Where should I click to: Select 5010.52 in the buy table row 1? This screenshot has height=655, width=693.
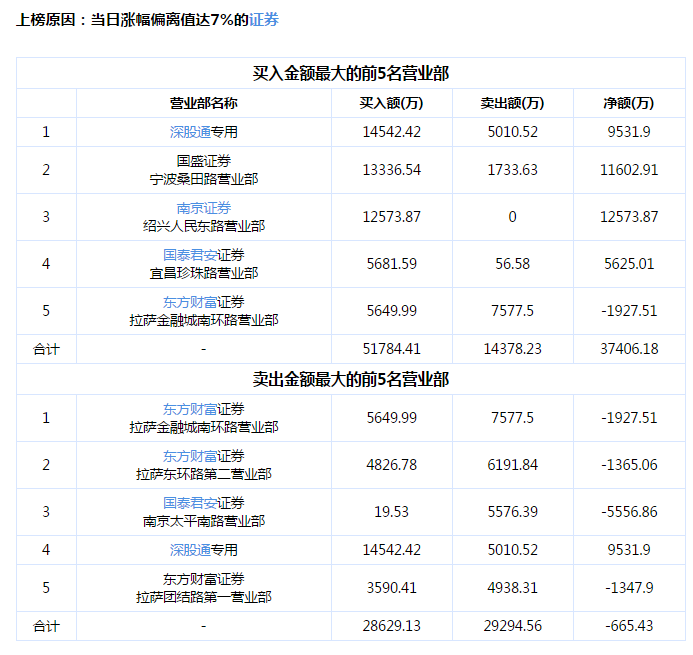(513, 132)
